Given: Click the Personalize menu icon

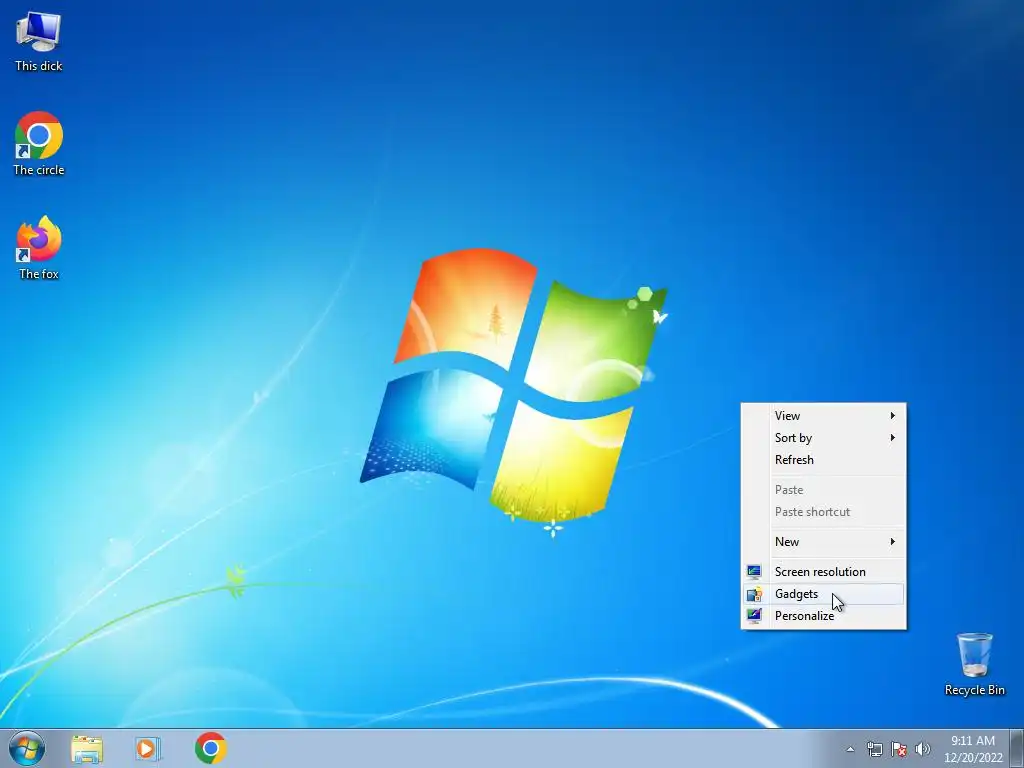Looking at the screenshot, I should (x=754, y=616).
